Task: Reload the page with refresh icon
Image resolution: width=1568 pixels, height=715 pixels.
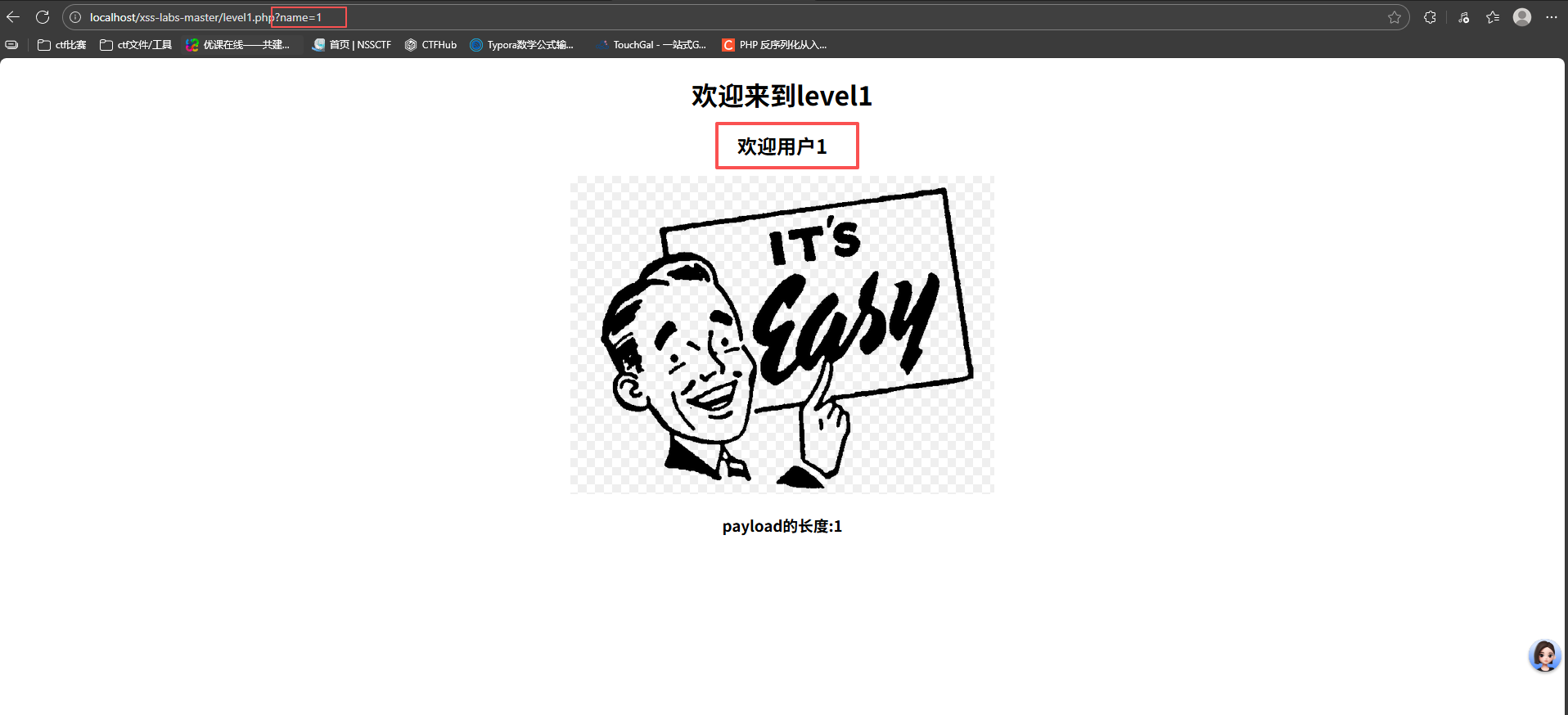Action: coord(43,17)
